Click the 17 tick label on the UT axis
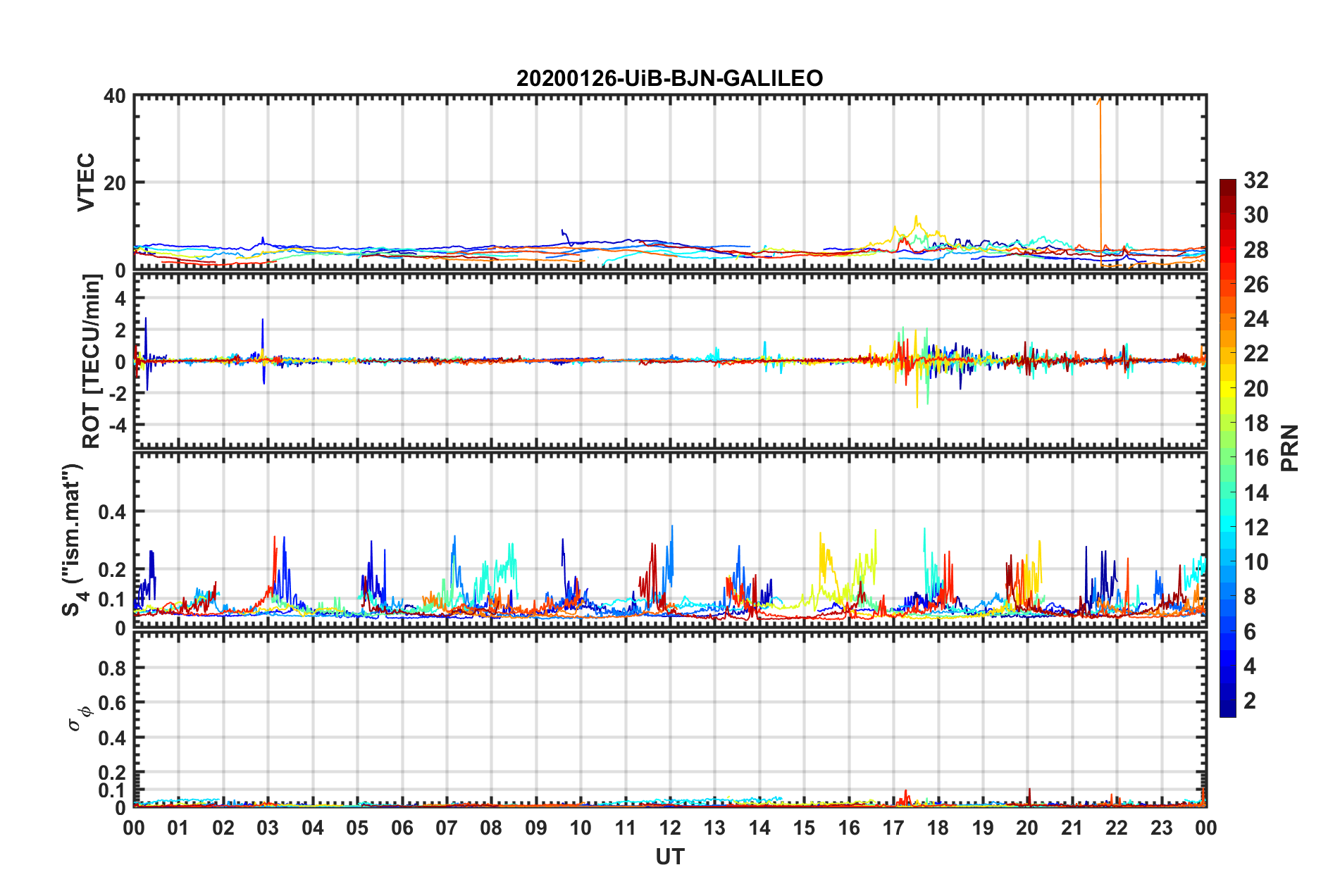Image resolution: width=1340 pixels, height=896 pixels. pyautogui.click(x=893, y=828)
